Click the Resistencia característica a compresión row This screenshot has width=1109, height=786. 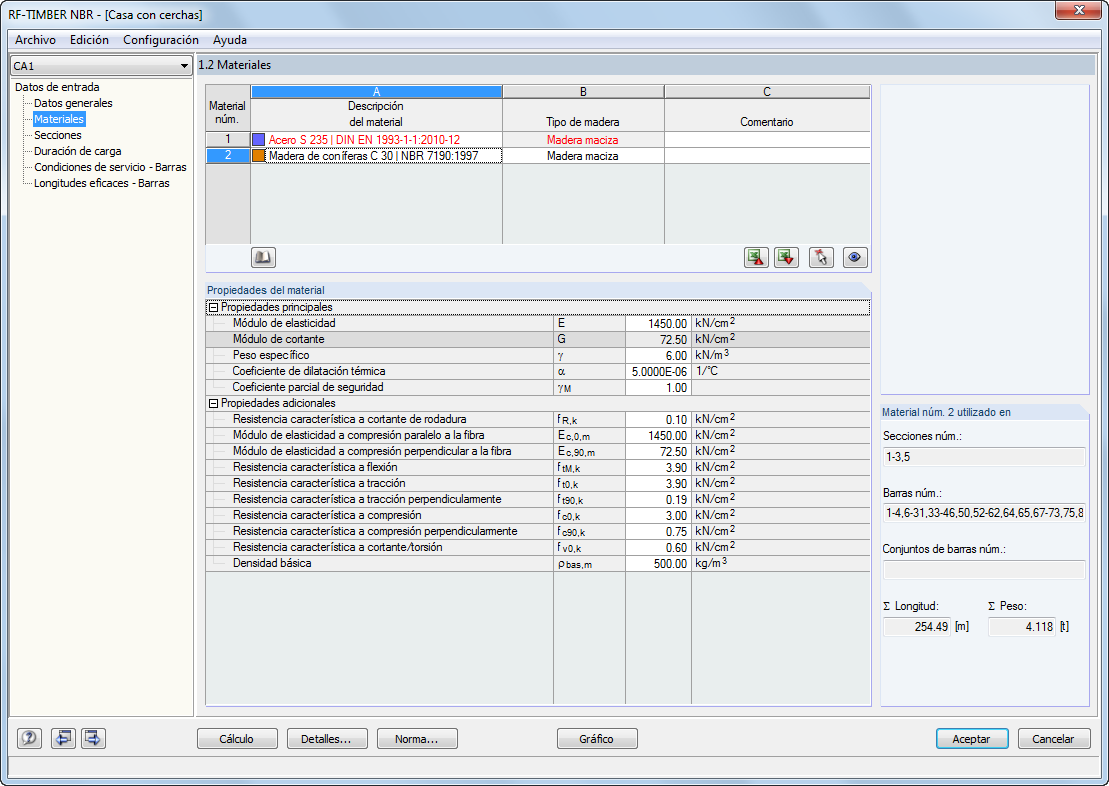[538, 516]
